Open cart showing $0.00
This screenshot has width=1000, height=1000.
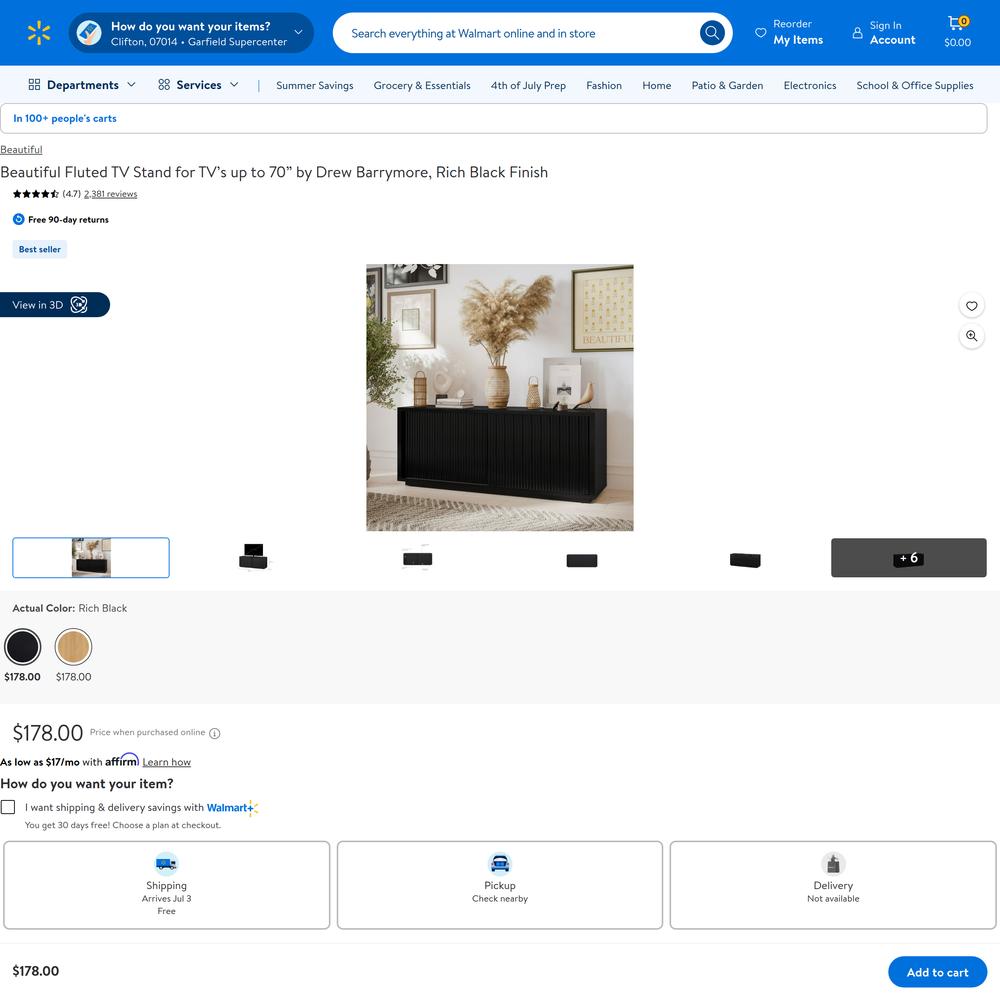tap(957, 33)
